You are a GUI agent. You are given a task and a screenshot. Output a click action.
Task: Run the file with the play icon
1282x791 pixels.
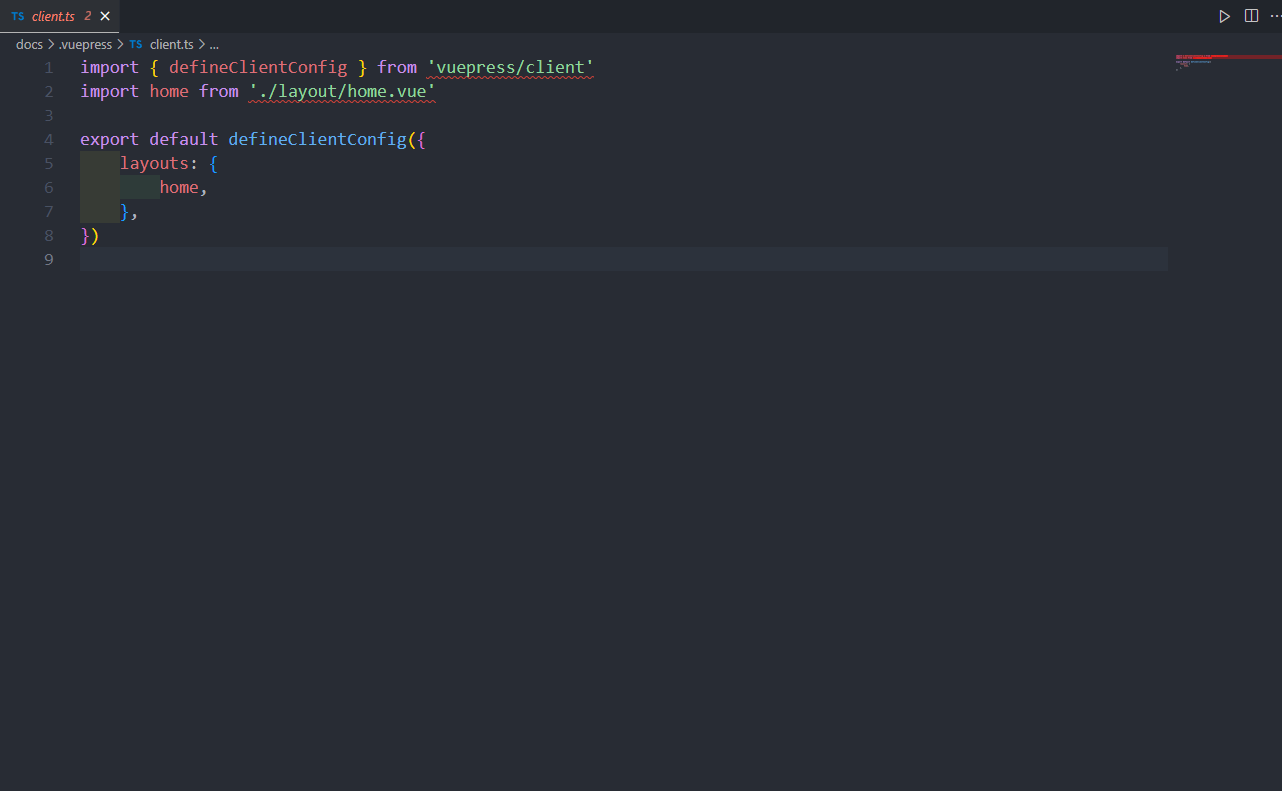point(1224,16)
